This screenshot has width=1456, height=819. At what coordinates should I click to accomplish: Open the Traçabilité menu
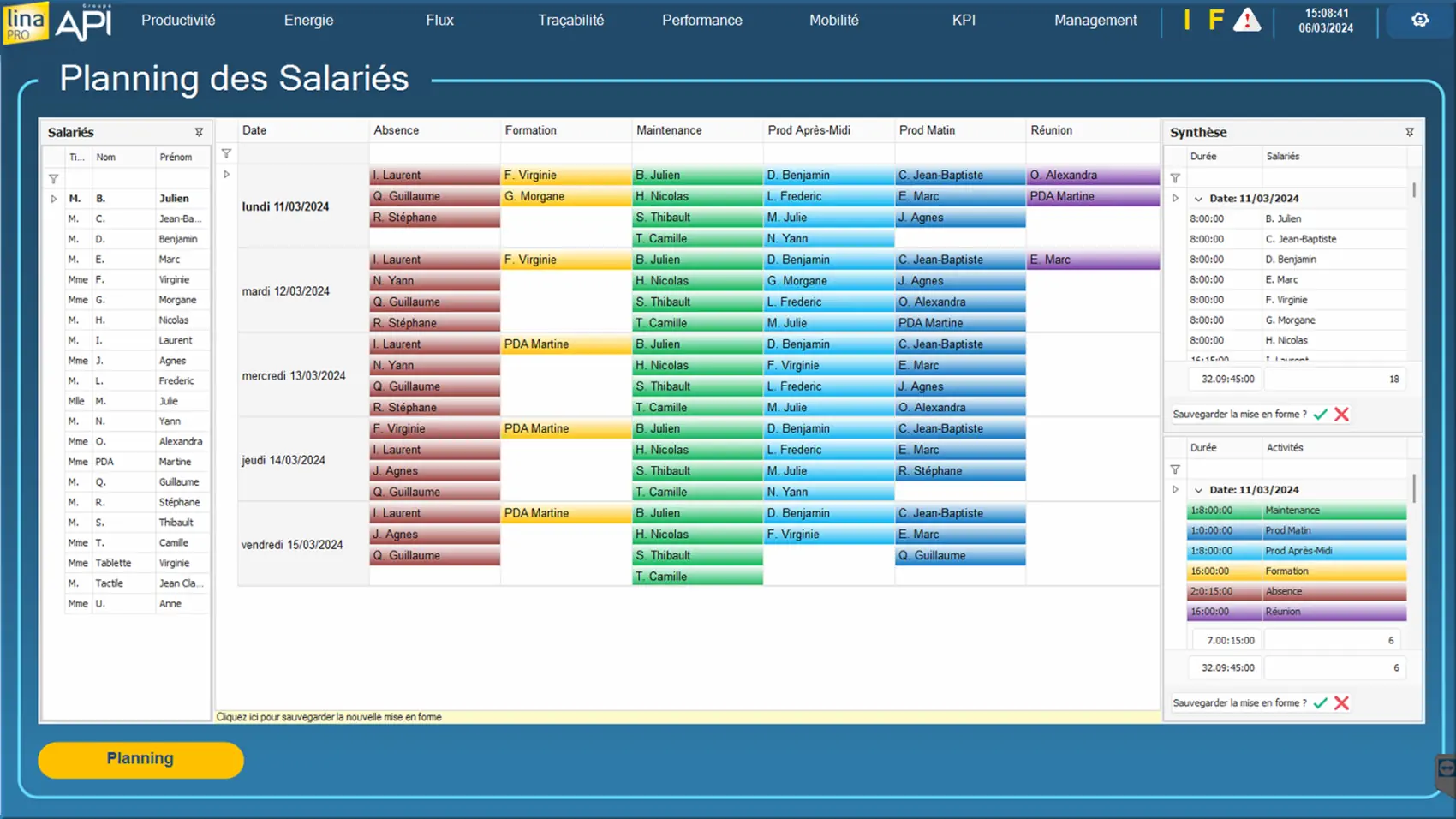pyautogui.click(x=570, y=20)
